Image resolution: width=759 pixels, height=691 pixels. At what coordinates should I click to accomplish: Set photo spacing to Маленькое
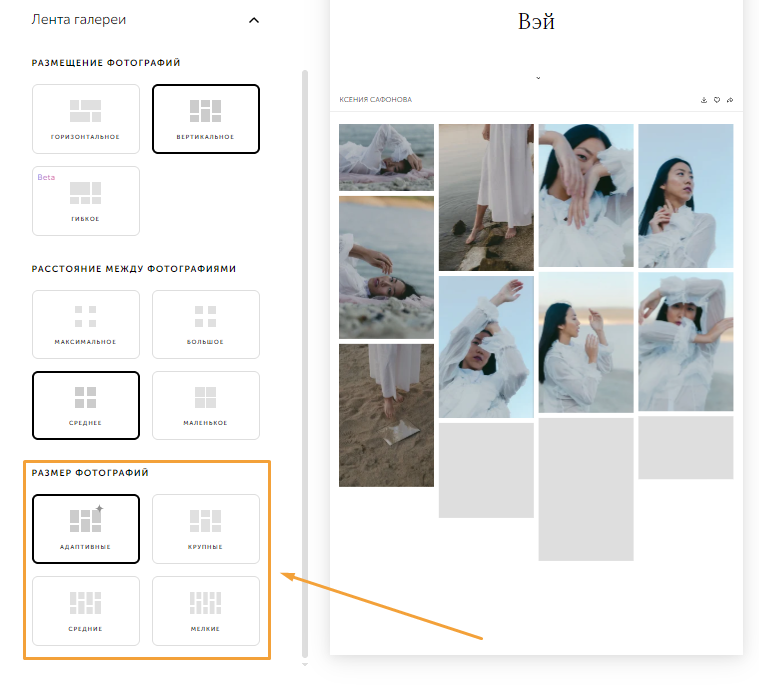click(x=206, y=406)
